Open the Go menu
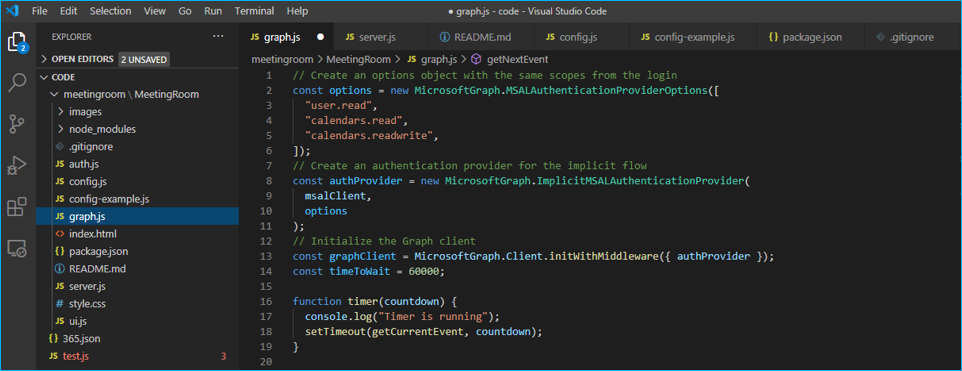 (185, 11)
